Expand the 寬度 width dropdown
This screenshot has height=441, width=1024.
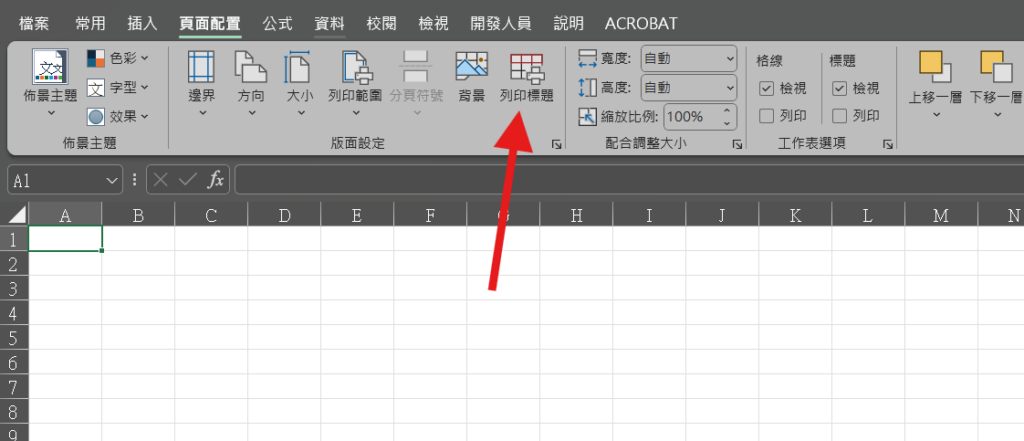coord(726,59)
